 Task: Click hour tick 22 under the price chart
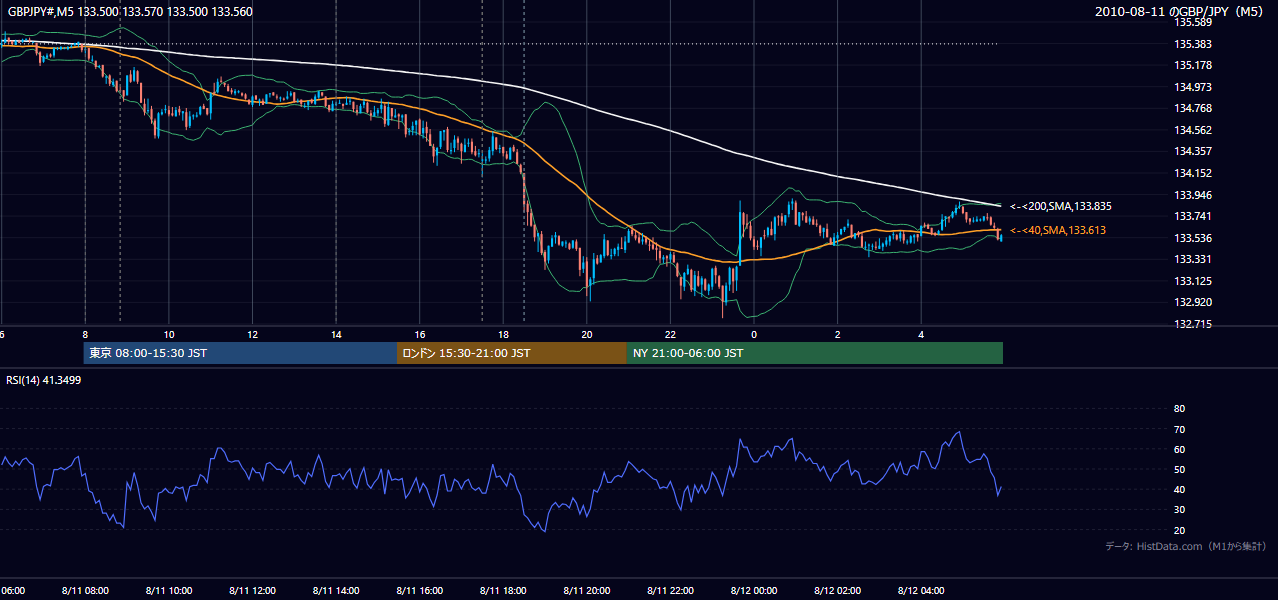pos(670,335)
